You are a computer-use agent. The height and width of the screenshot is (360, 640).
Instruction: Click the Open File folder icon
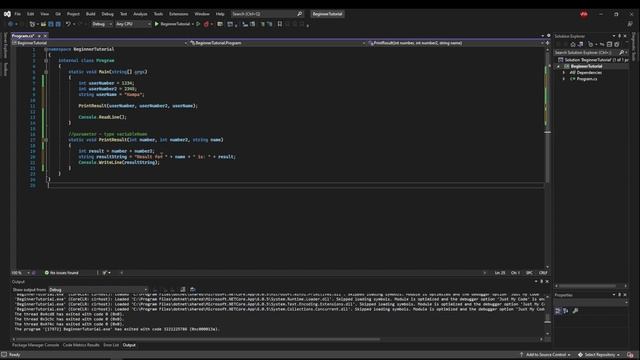tap(43, 24)
